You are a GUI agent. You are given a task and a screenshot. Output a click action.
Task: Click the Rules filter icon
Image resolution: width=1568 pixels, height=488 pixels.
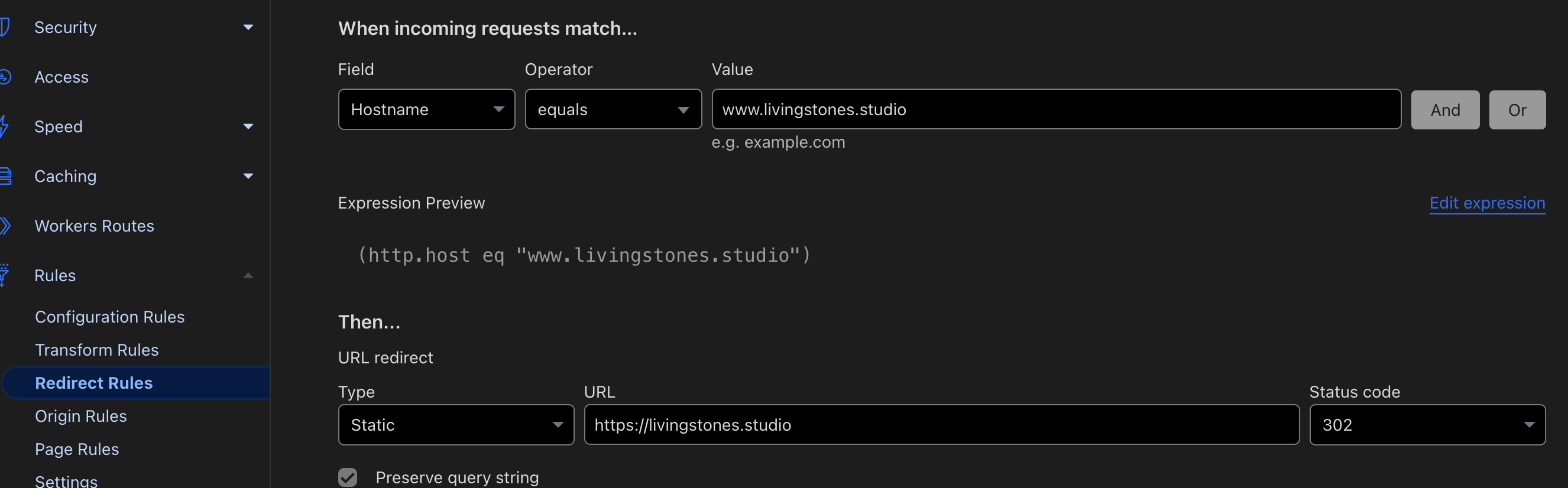4,275
